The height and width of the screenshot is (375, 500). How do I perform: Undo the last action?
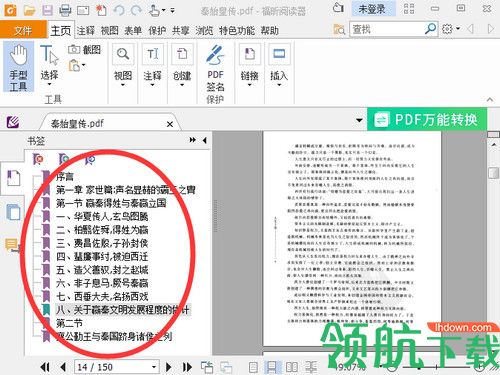point(119,10)
